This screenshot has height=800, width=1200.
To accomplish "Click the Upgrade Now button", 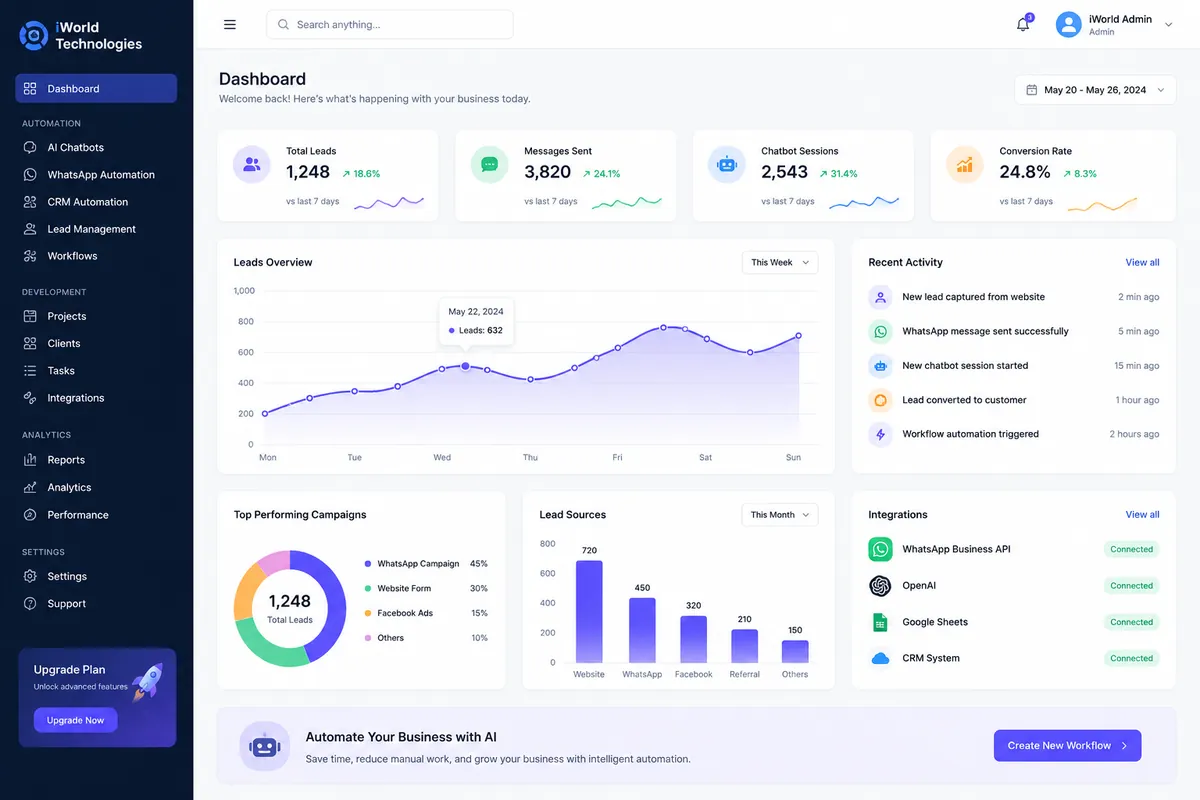I will click(x=76, y=720).
